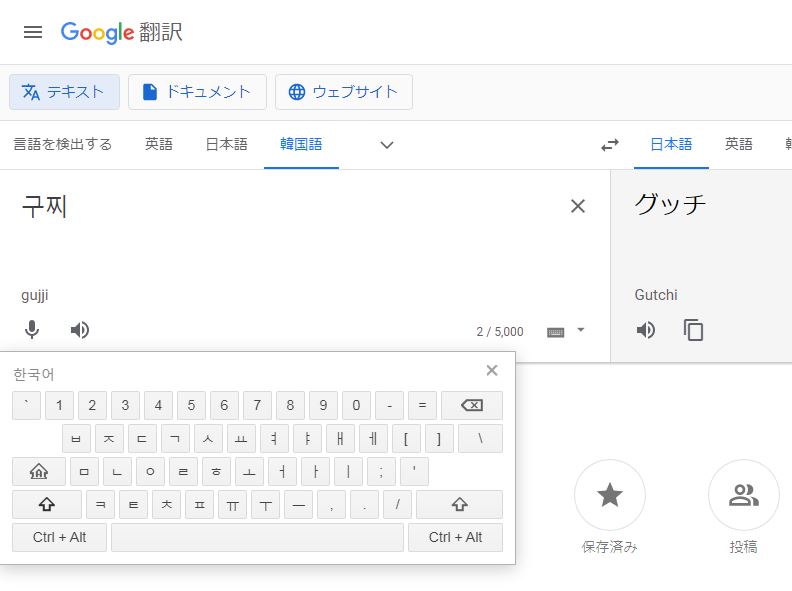Click the romanization text gujji
792x591 pixels.
click(x=35, y=296)
